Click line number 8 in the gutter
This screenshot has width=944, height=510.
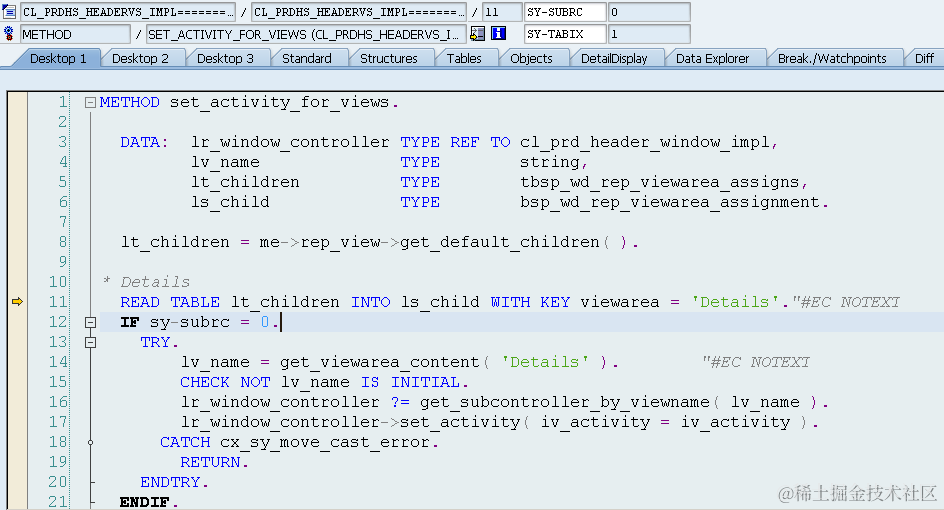point(63,242)
